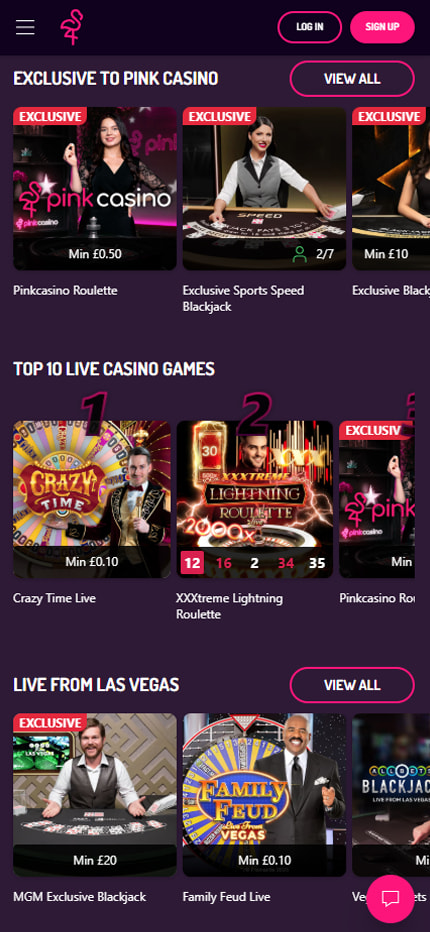Image resolution: width=430 pixels, height=932 pixels.
Task: Open the Exclusive Sports Speed Blackjack thumbnail
Action: [x=264, y=188]
